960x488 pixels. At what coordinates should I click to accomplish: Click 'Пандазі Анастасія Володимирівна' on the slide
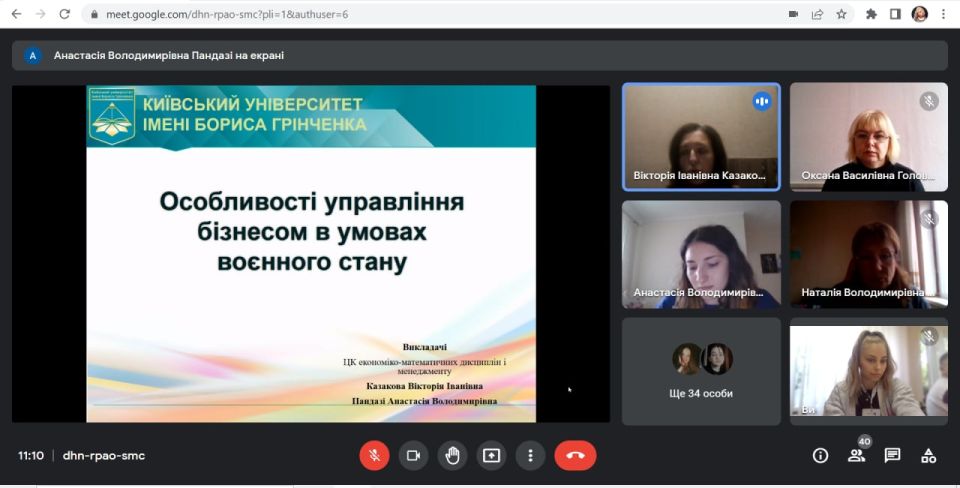pyautogui.click(x=424, y=401)
